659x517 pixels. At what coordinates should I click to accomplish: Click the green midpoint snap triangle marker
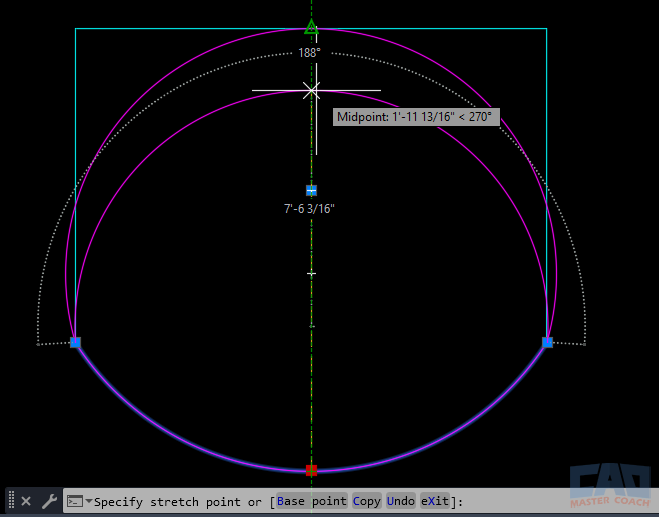tap(311, 27)
